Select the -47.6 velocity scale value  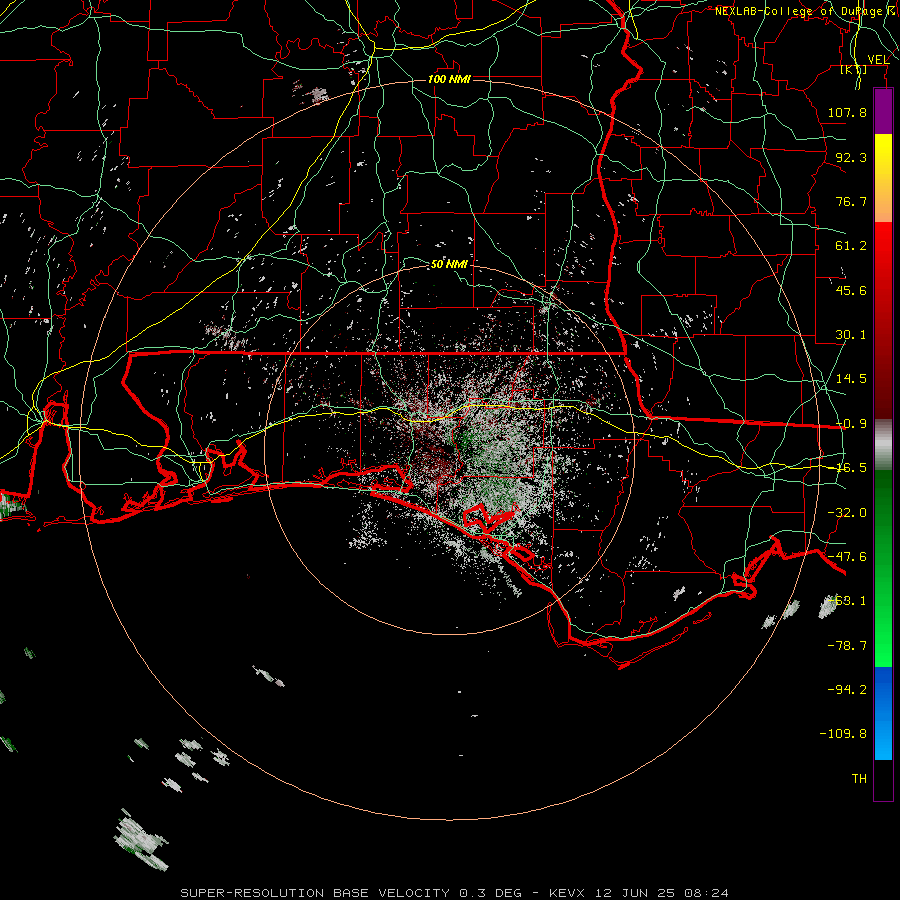(847, 557)
